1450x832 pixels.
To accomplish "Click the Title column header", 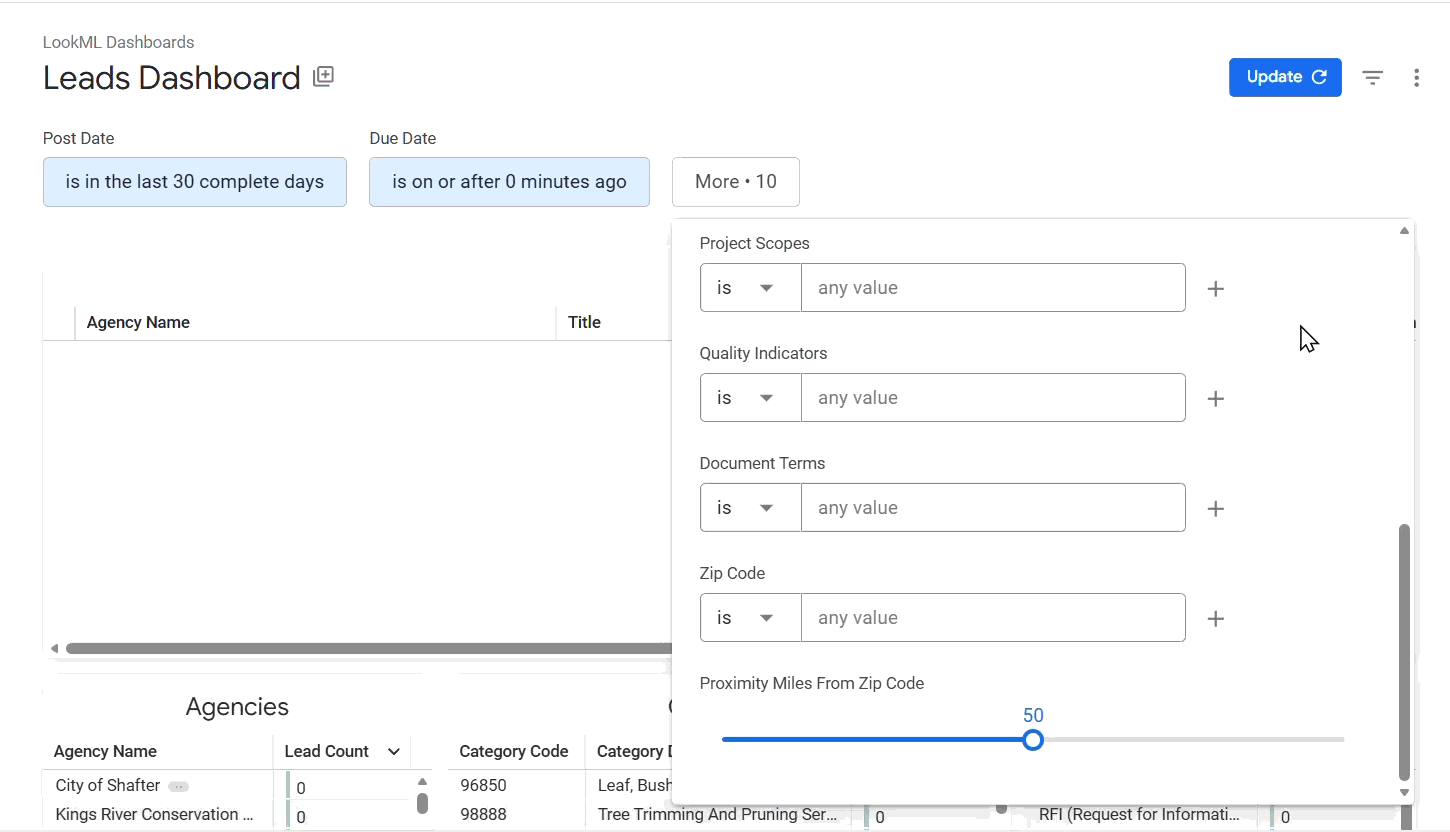I will (584, 322).
